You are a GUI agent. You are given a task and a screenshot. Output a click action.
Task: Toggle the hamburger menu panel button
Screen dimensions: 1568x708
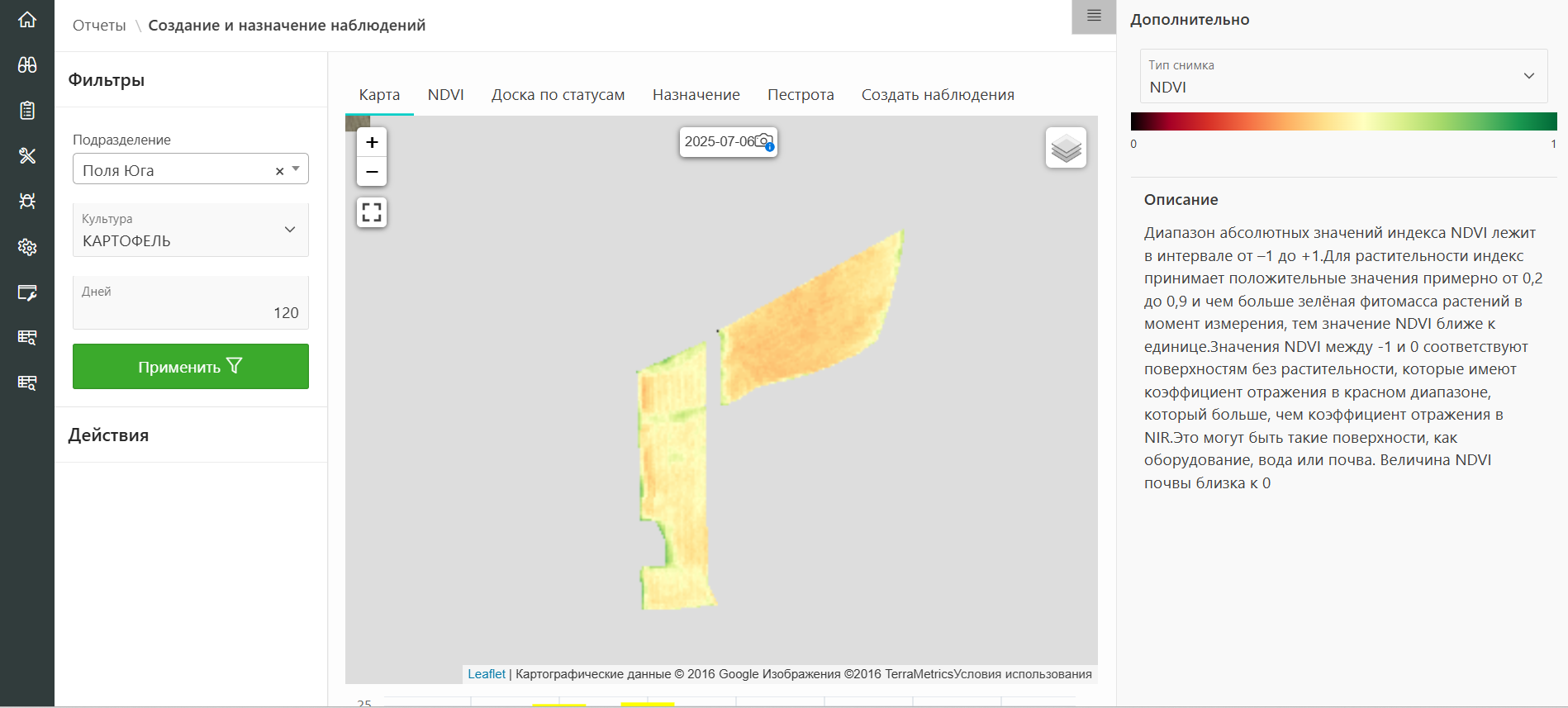click(1094, 17)
